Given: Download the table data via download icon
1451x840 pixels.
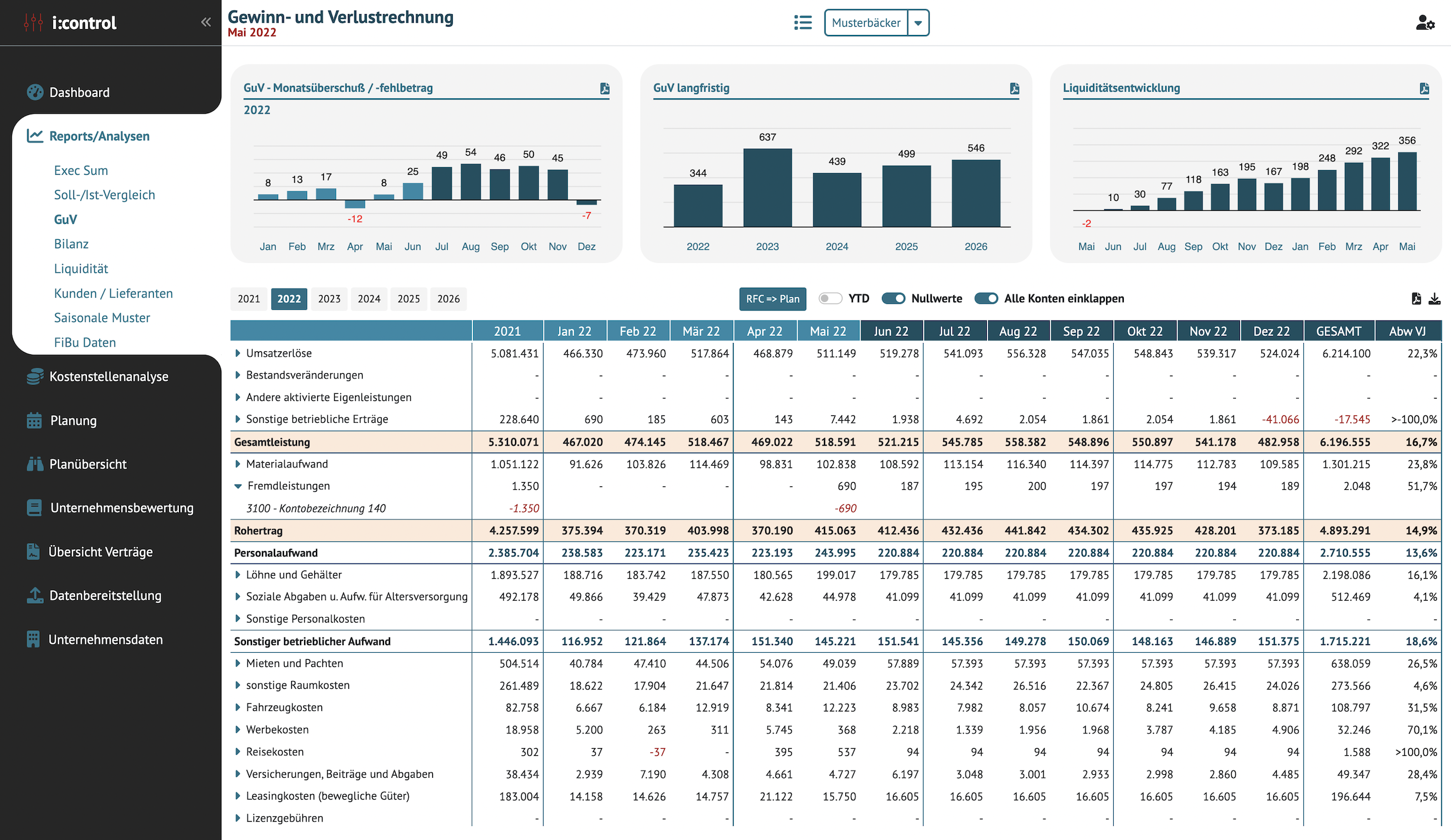Looking at the screenshot, I should click(x=1434, y=299).
